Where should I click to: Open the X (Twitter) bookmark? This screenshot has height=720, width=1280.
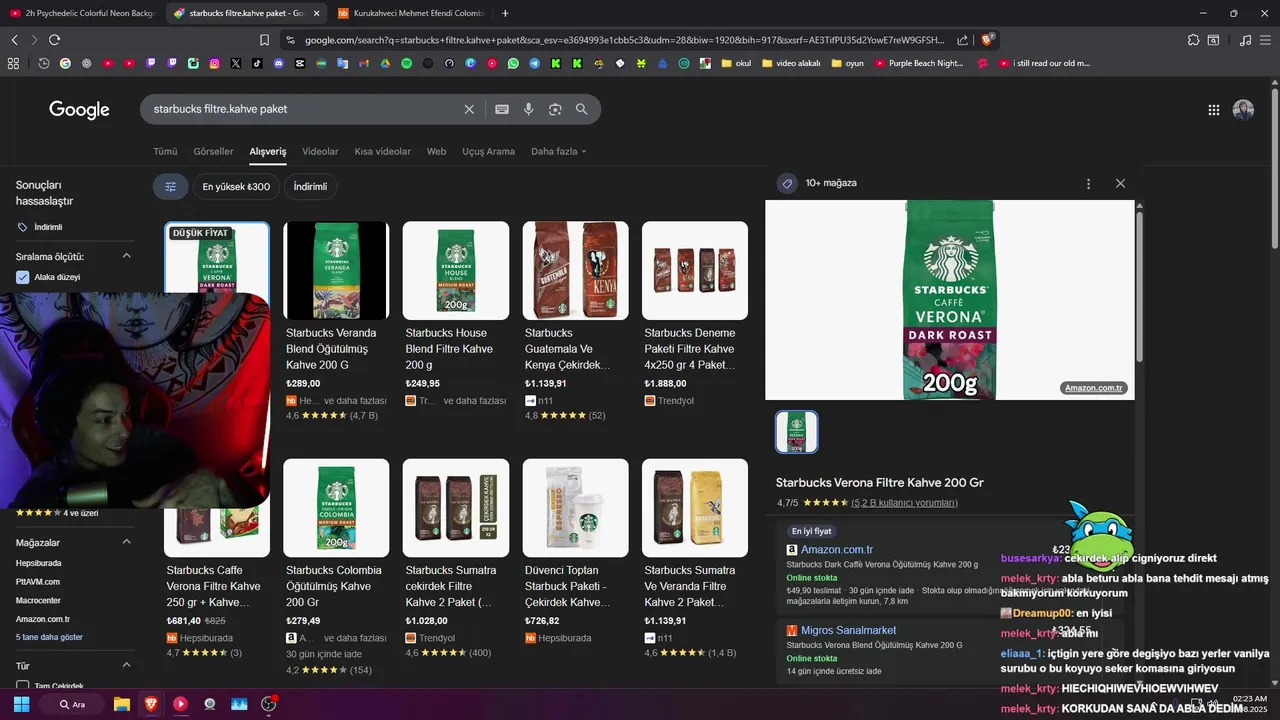[x=235, y=63]
